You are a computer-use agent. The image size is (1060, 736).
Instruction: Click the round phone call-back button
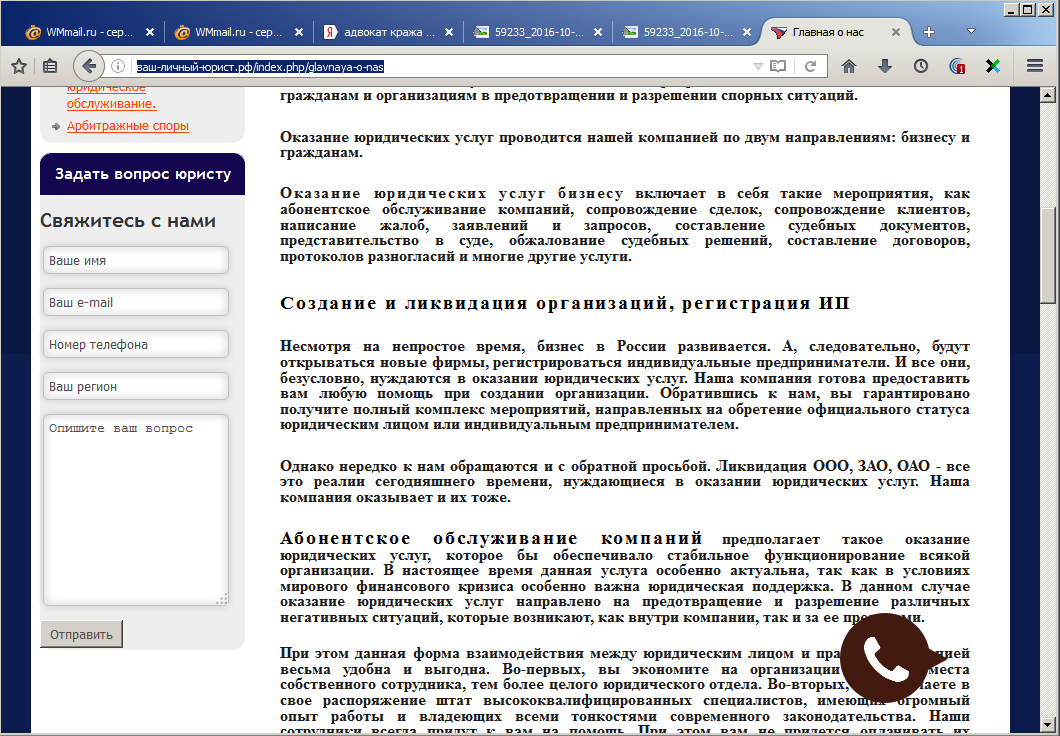884,658
